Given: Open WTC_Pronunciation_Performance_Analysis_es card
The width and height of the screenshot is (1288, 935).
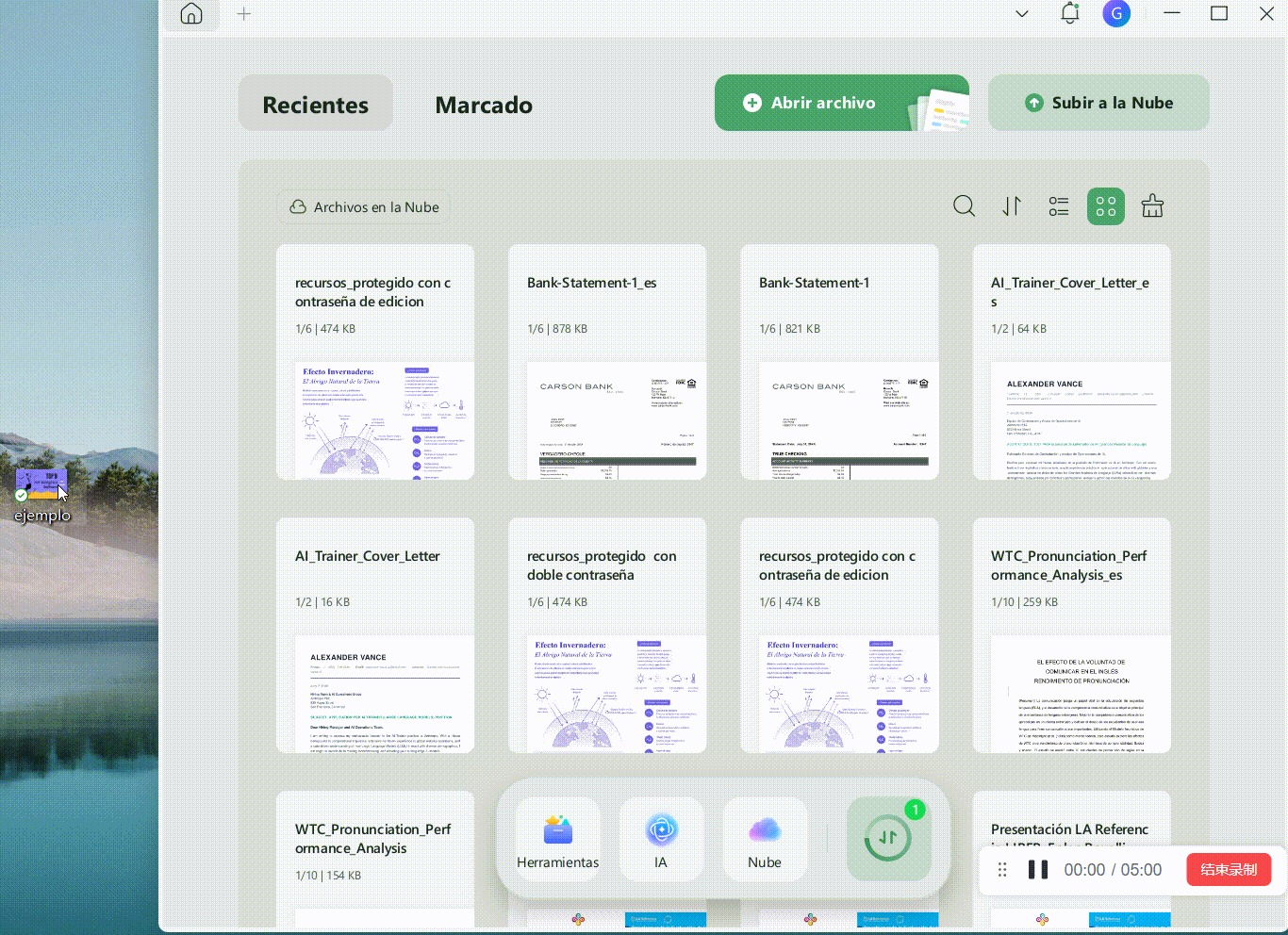Looking at the screenshot, I should point(1071,635).
